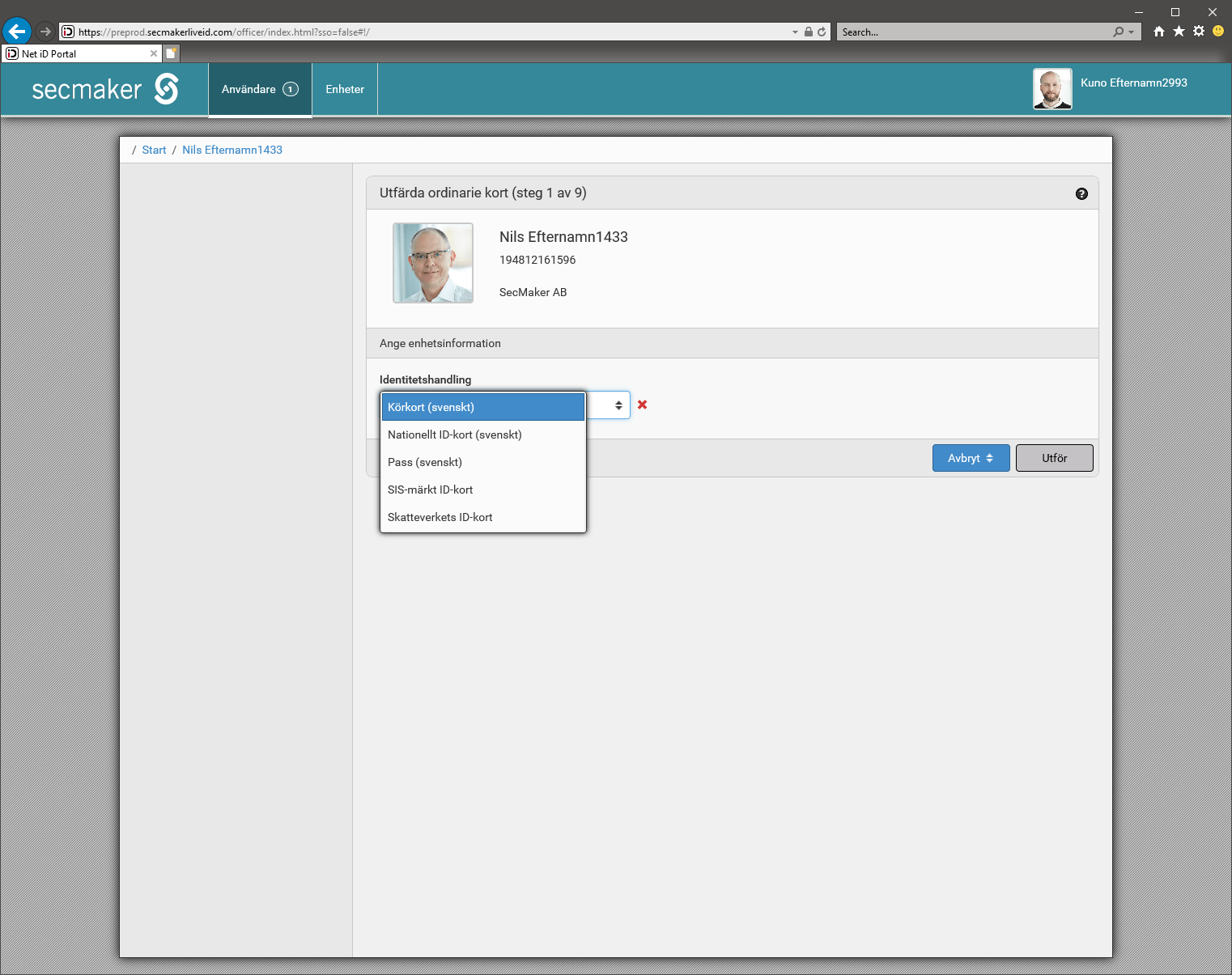The image size is (1232, 975).
Task: Click the secmaker logo
Action: pos(105,89)
